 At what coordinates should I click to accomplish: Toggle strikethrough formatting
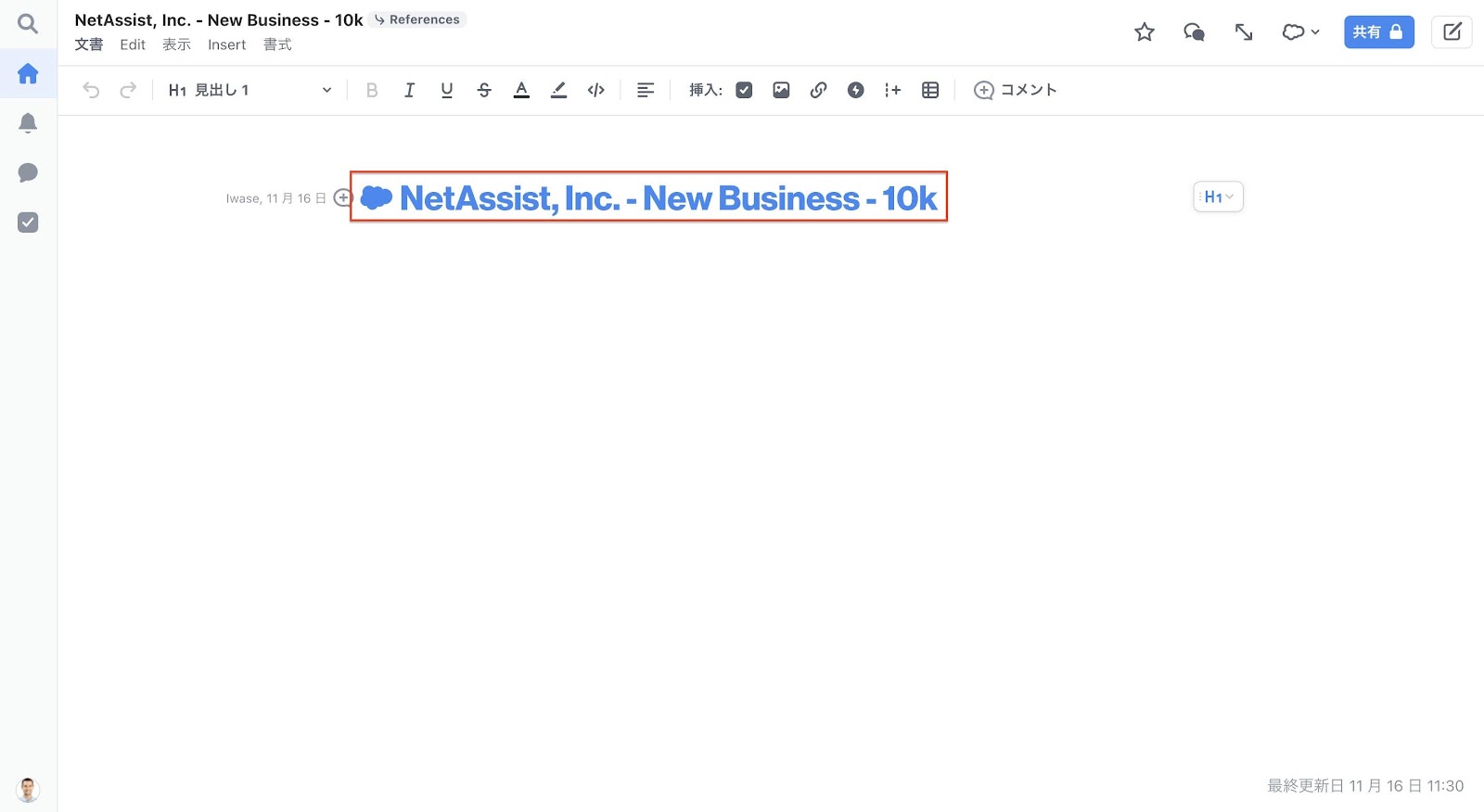484,90
